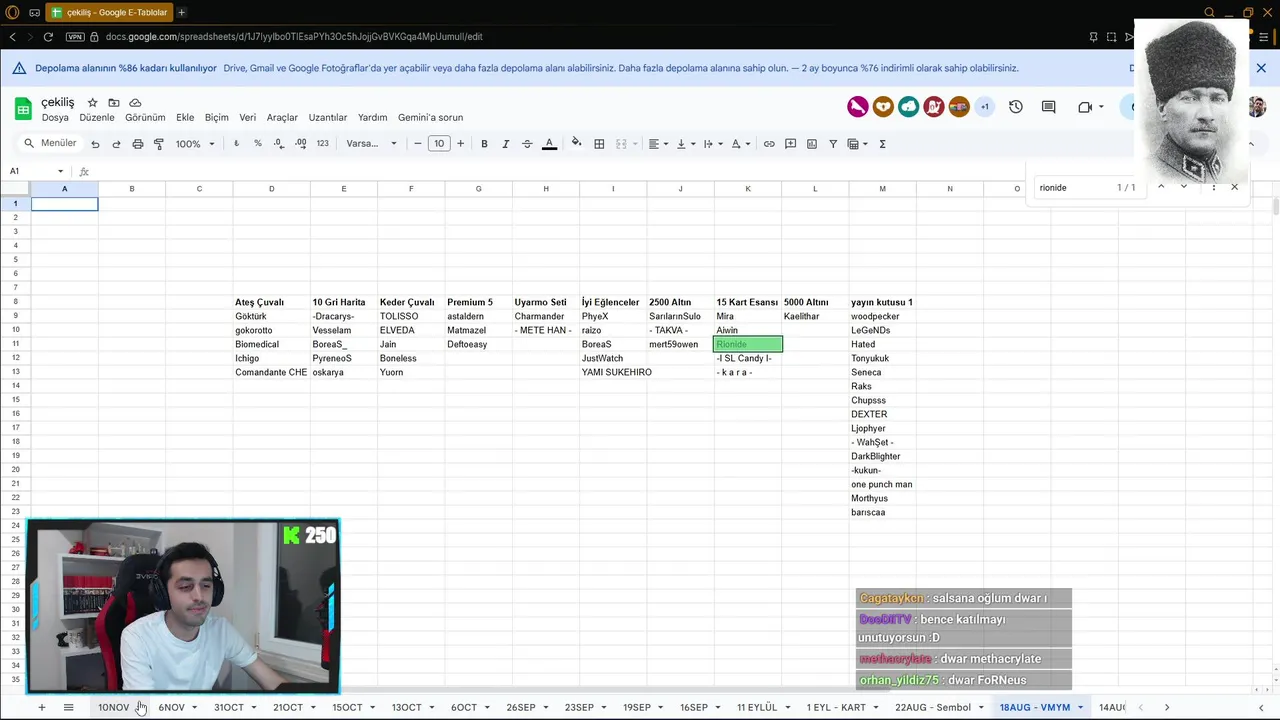
Task: Activate the paint format roller tool
Action: [159, 144]
